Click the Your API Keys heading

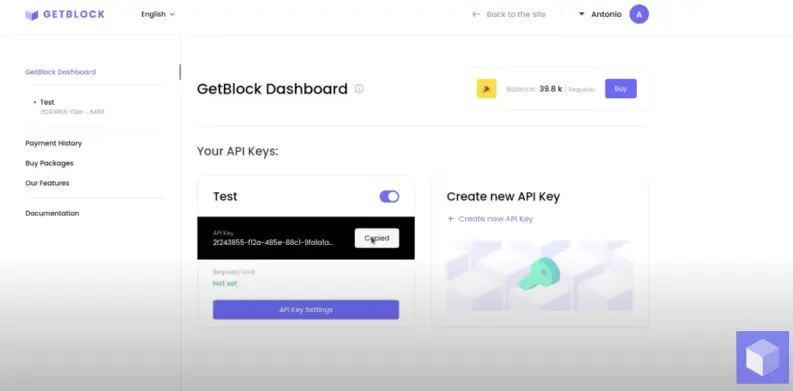(238, 151)
